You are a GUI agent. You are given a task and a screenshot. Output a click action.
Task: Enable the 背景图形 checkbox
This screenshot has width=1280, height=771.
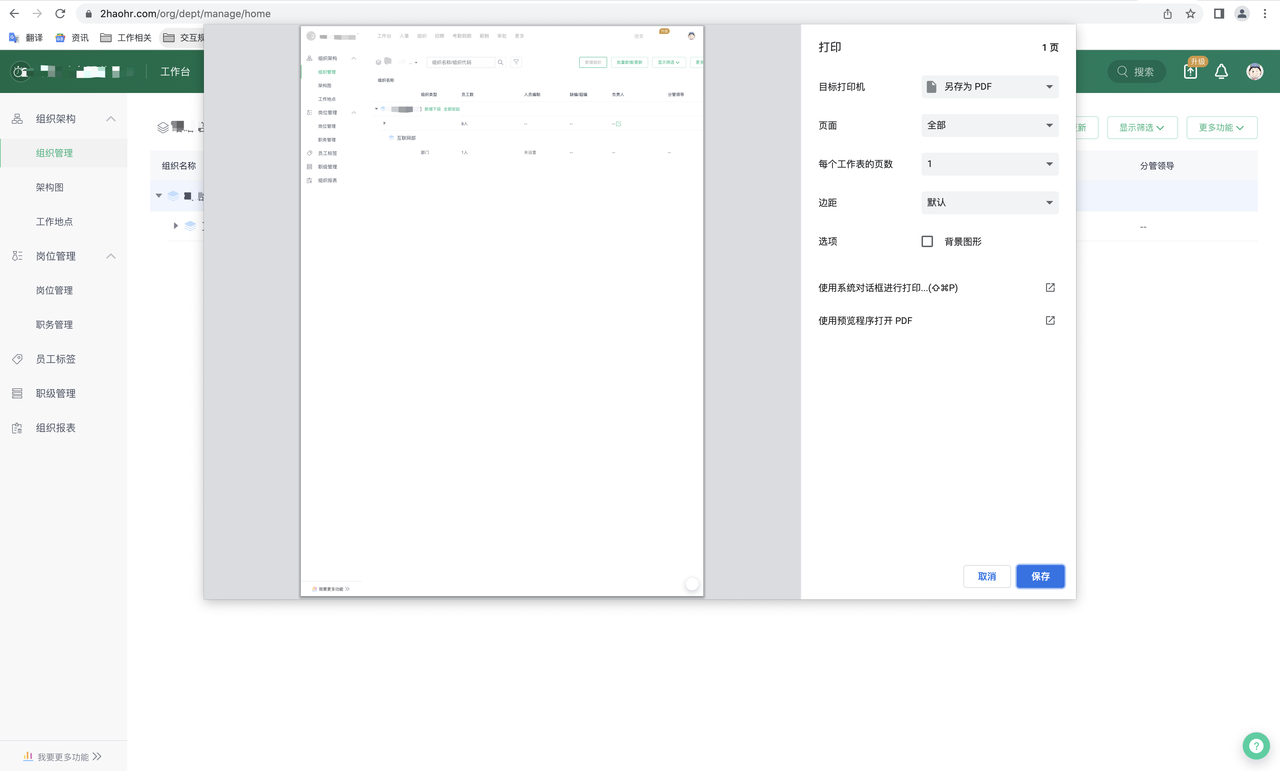[927, 242]
